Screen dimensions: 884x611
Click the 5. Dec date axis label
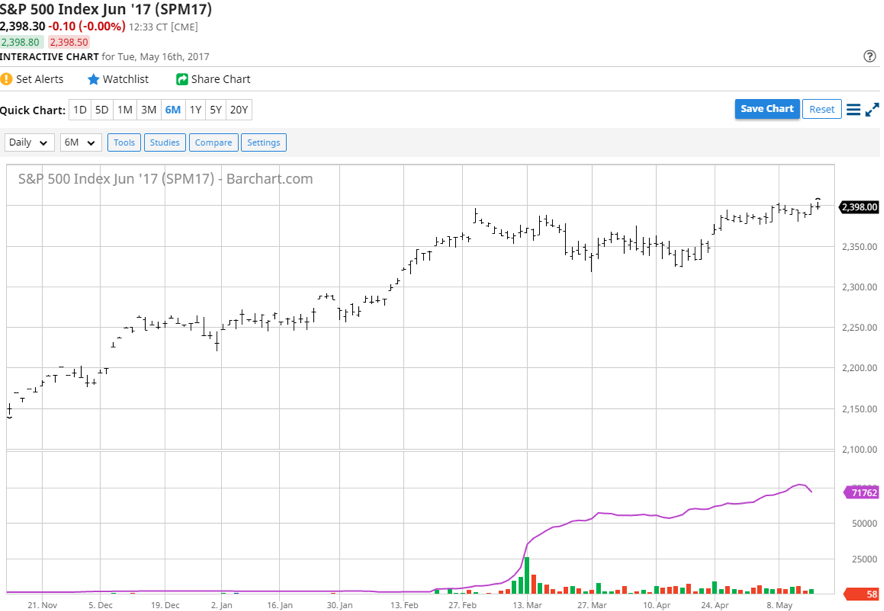100,605
